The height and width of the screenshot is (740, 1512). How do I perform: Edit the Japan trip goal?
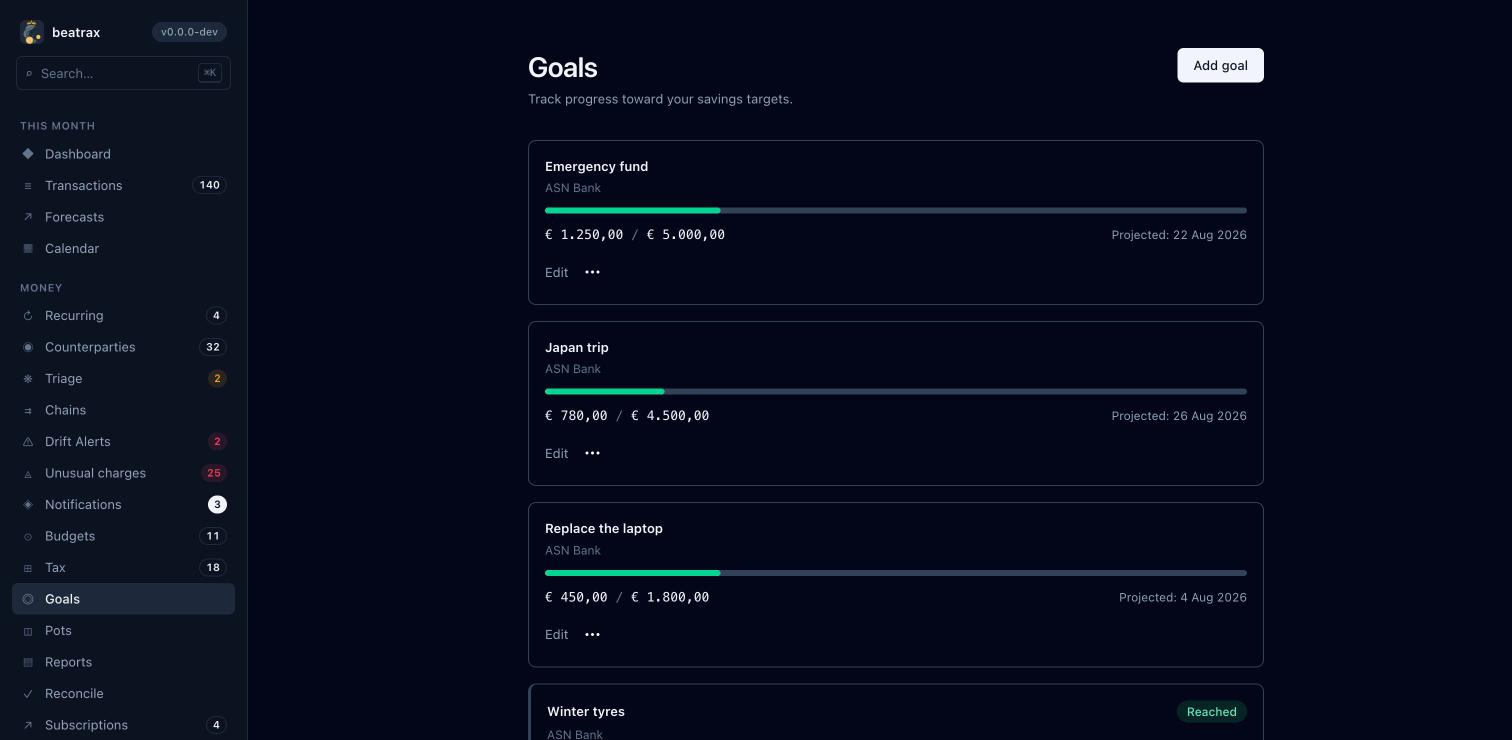coord(556,453)
